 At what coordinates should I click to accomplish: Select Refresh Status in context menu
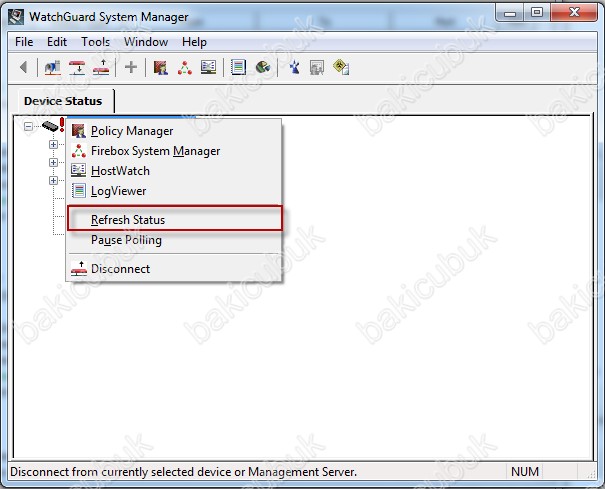(127, 220)
